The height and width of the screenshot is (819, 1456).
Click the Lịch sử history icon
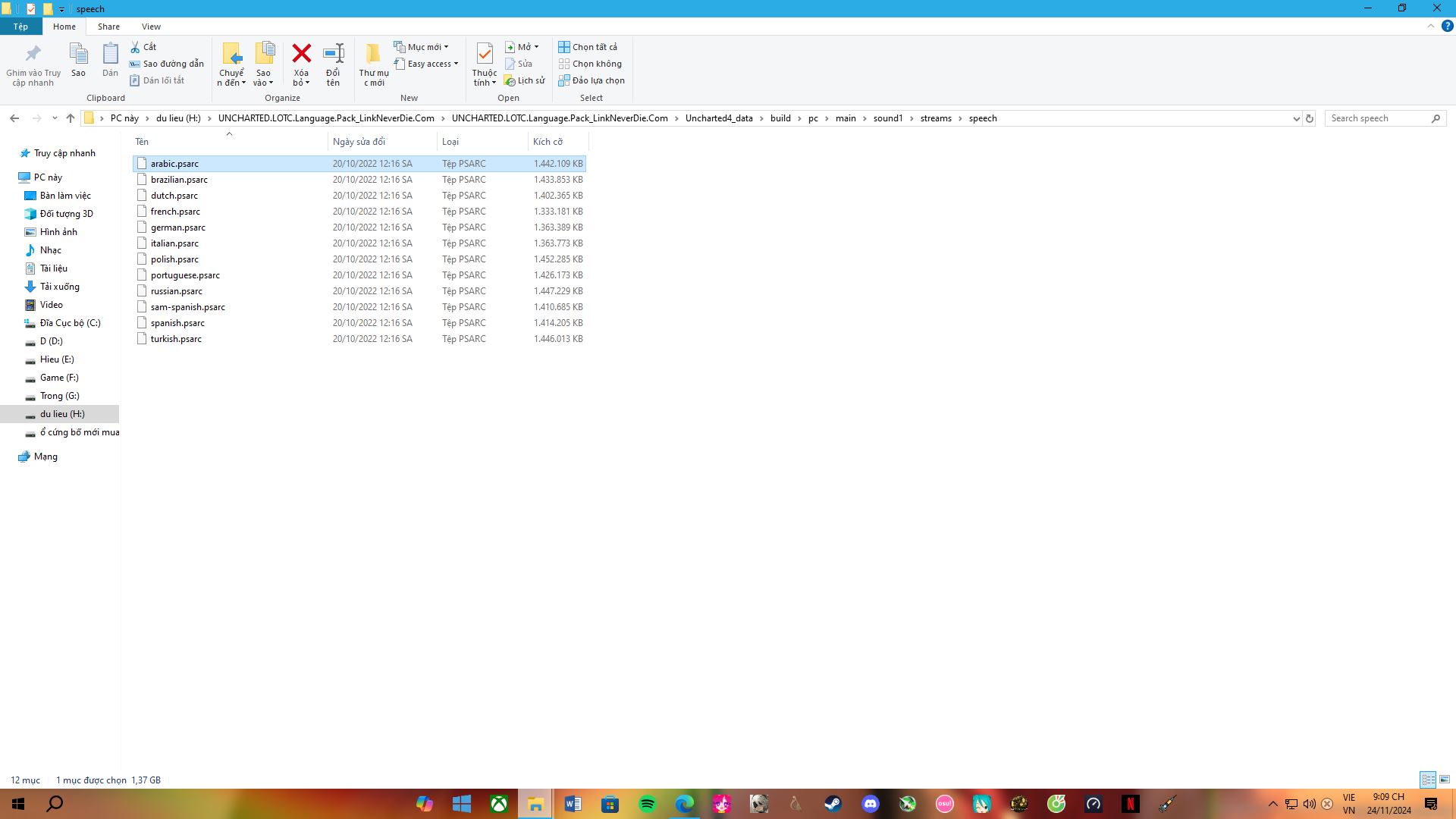pos(510,80)
